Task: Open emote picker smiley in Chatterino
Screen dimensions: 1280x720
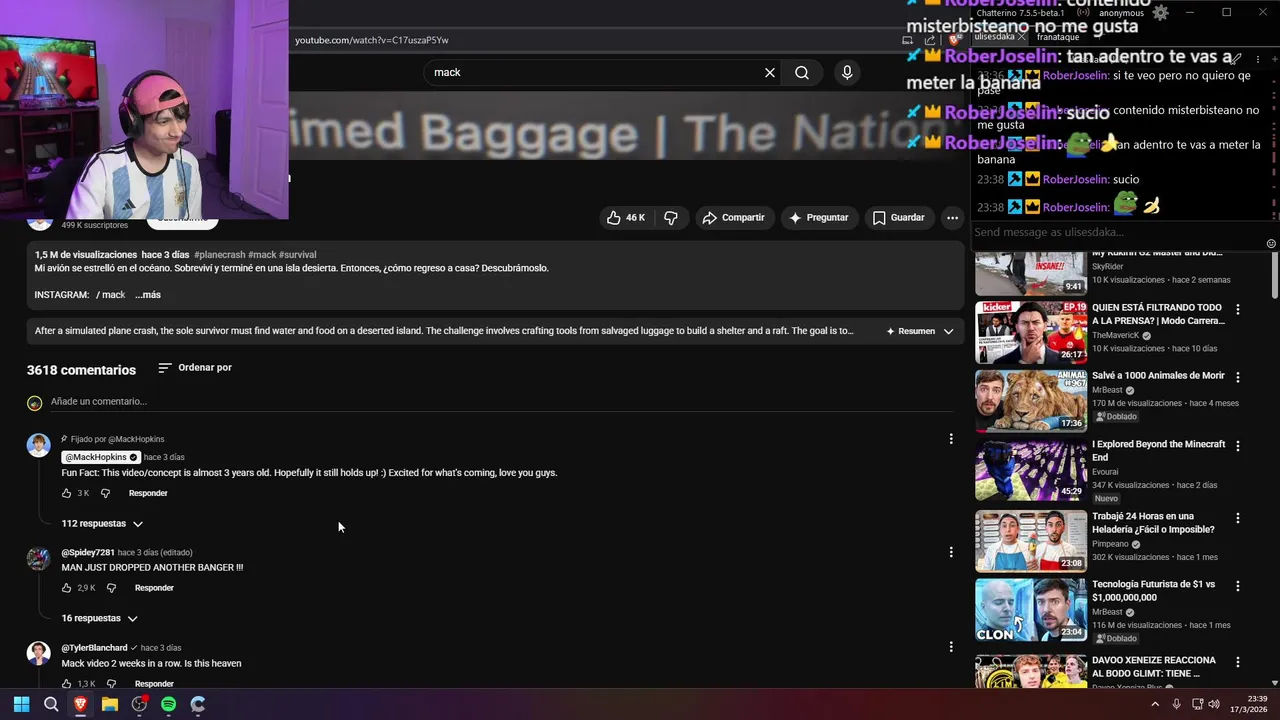Action: pos(1271,244)
